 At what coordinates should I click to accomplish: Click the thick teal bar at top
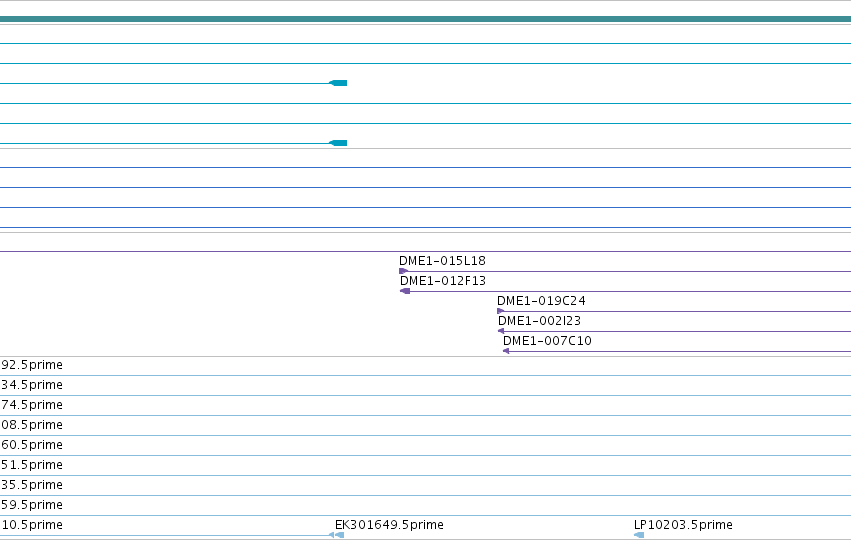426,19
